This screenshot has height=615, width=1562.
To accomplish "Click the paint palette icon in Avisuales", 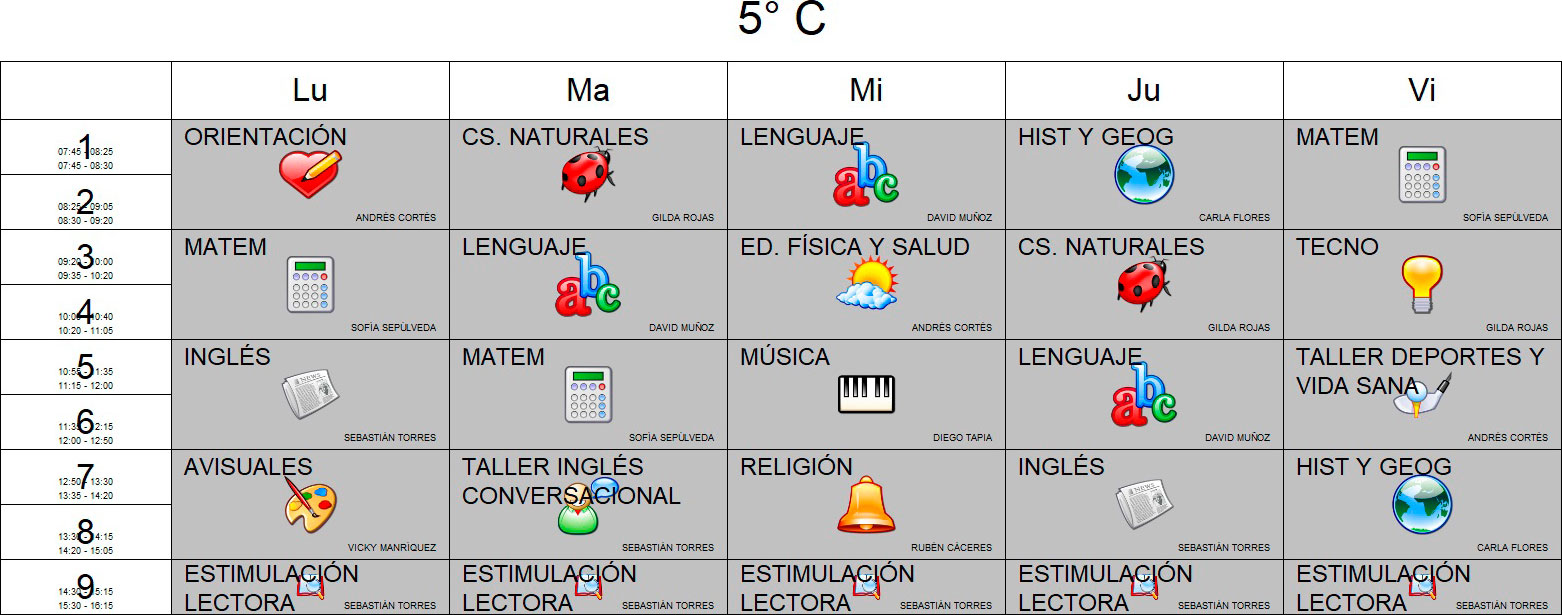I will point(310,504).
